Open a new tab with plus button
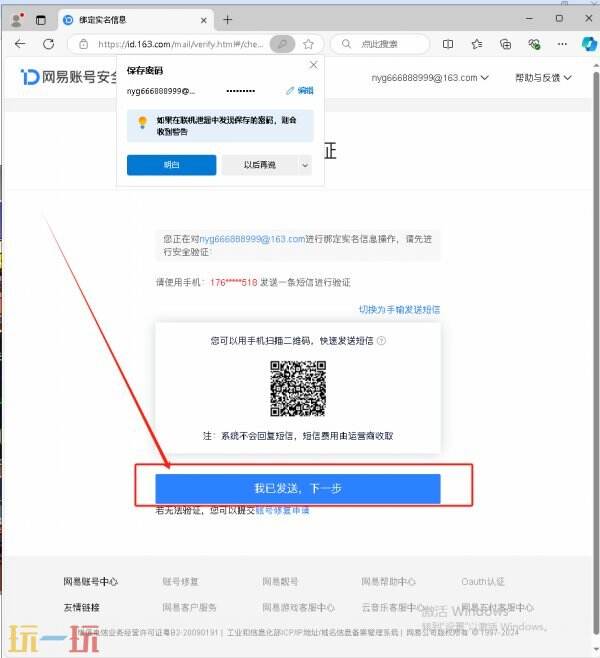 [x=227, y=20]
